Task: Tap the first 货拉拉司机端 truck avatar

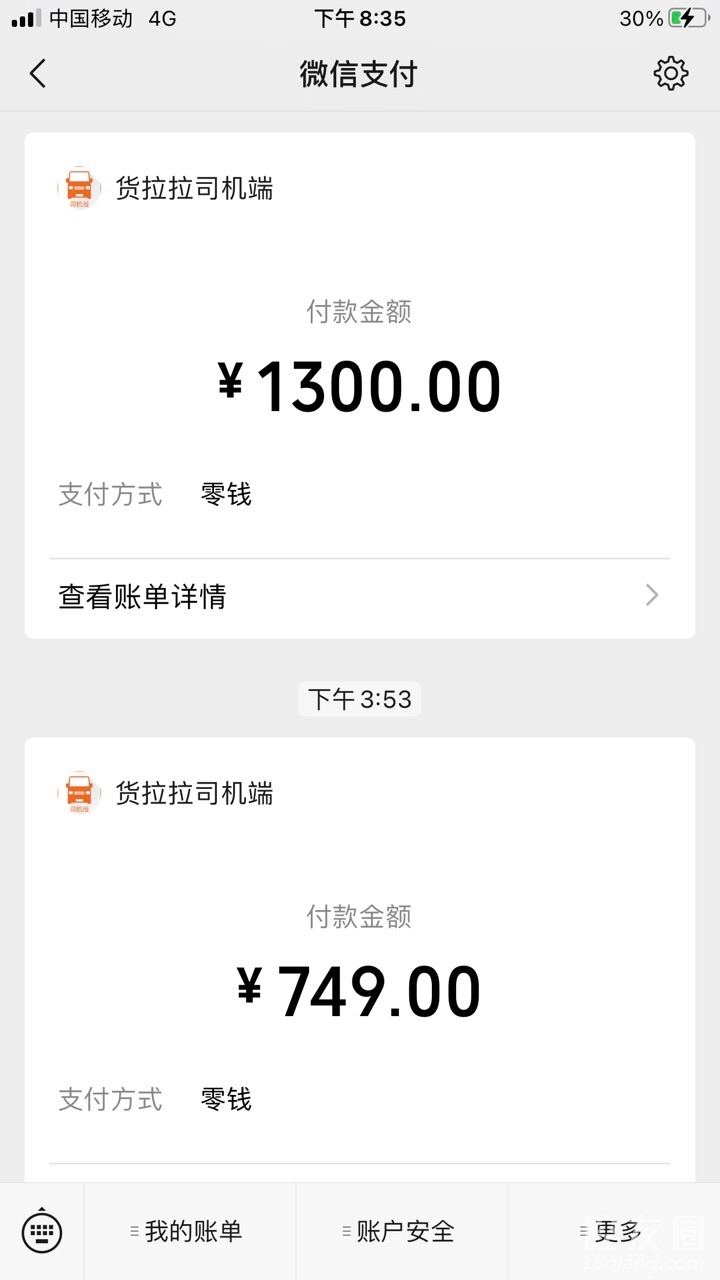Action: click(79, 188)
